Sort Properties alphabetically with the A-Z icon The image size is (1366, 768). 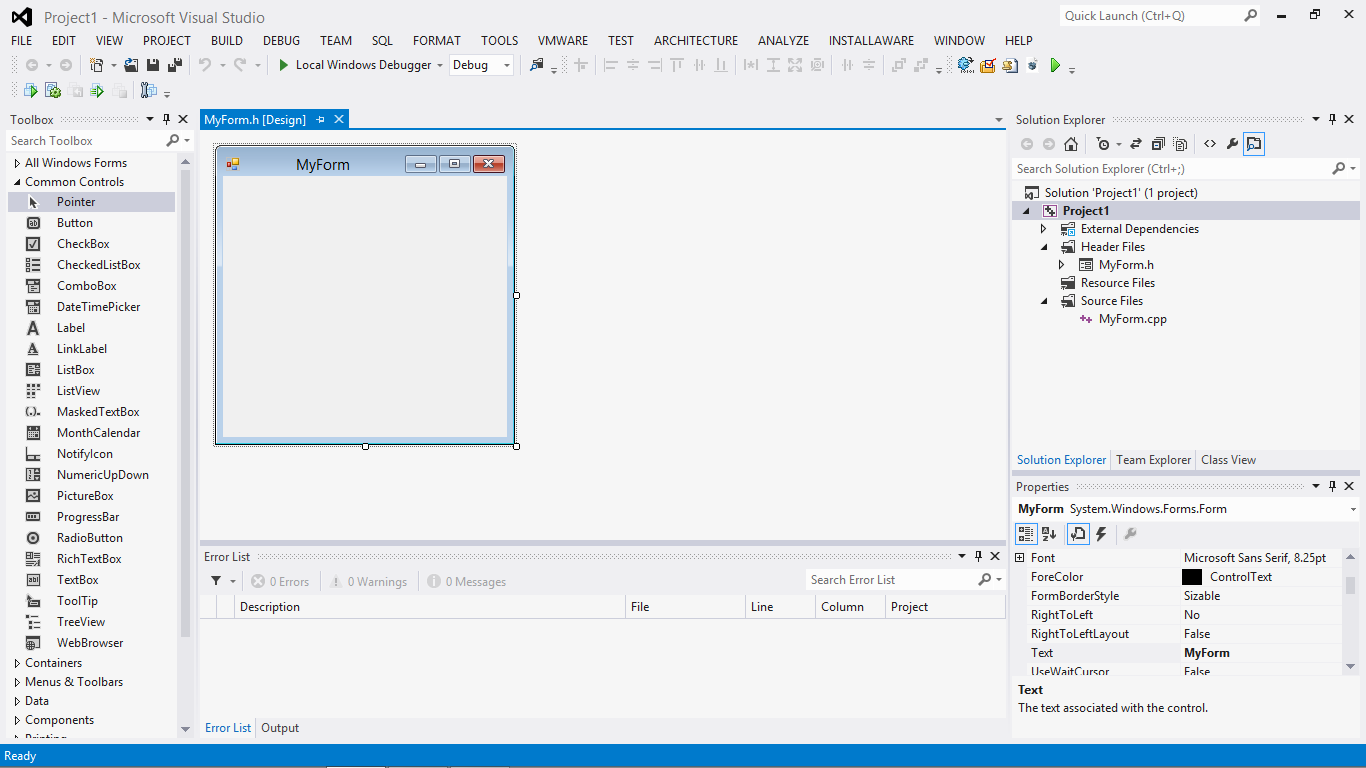point(1049,534)
